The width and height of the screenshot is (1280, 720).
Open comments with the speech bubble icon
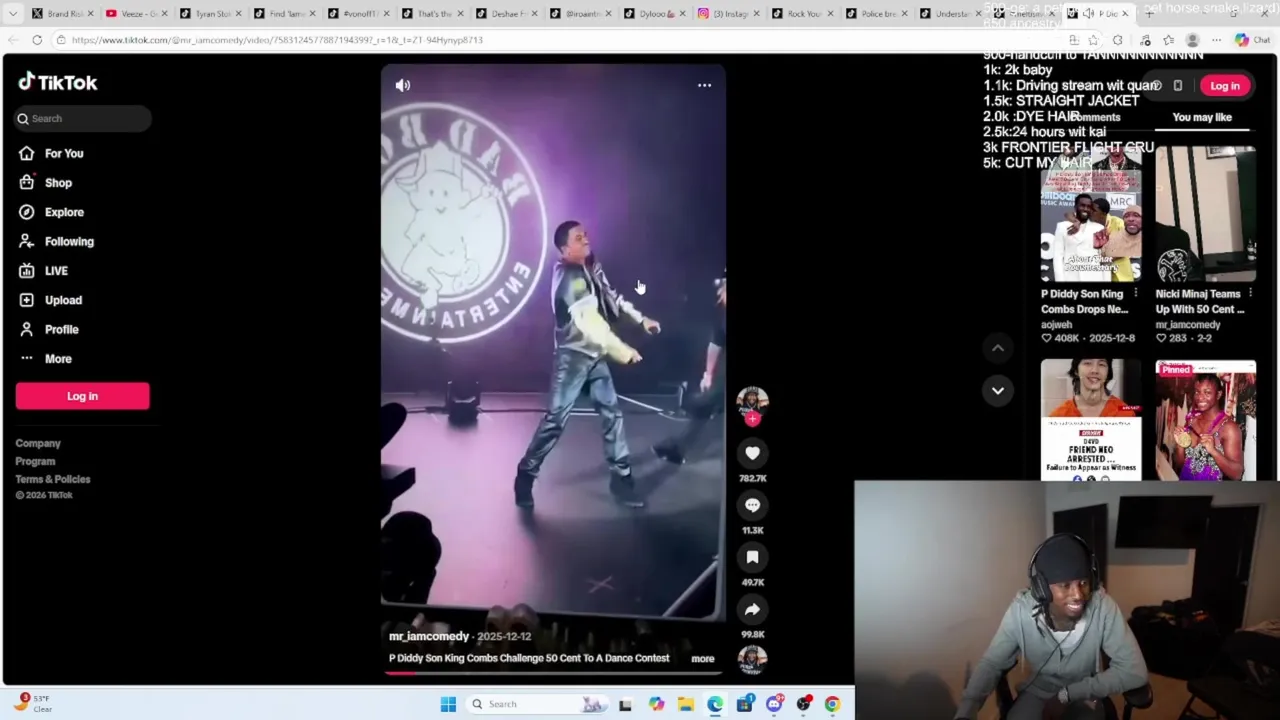752,505
